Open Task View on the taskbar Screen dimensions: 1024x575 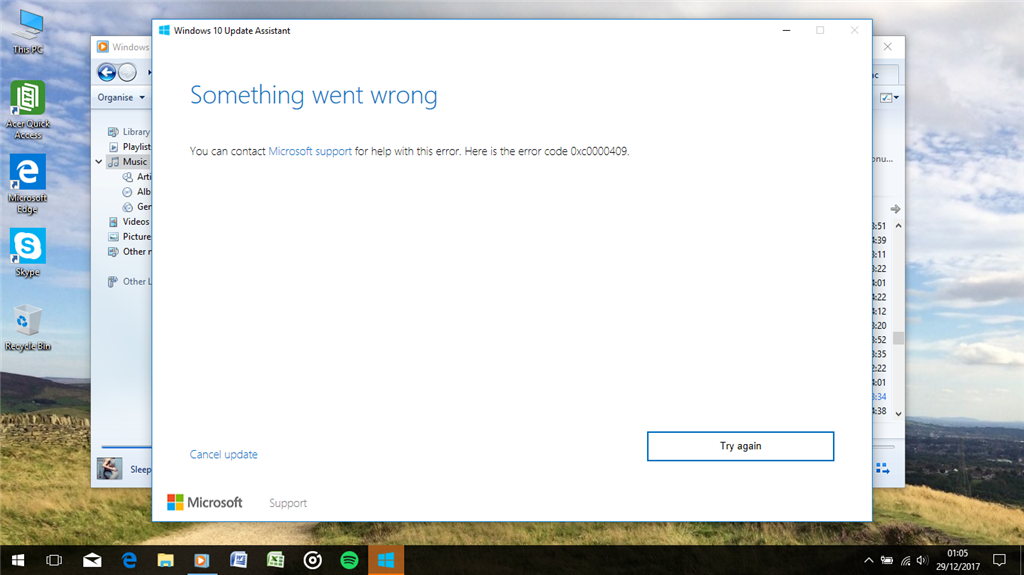coord(54,560)
